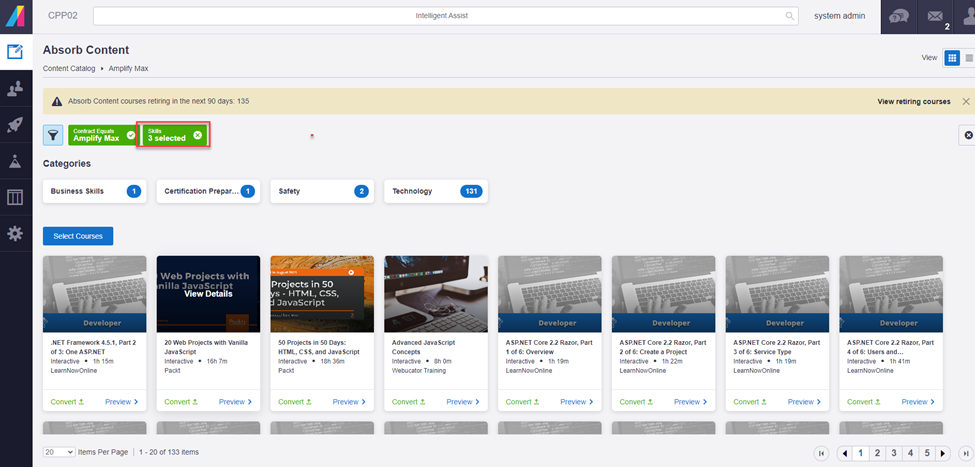Go to previous page of results

coord(844,453)
